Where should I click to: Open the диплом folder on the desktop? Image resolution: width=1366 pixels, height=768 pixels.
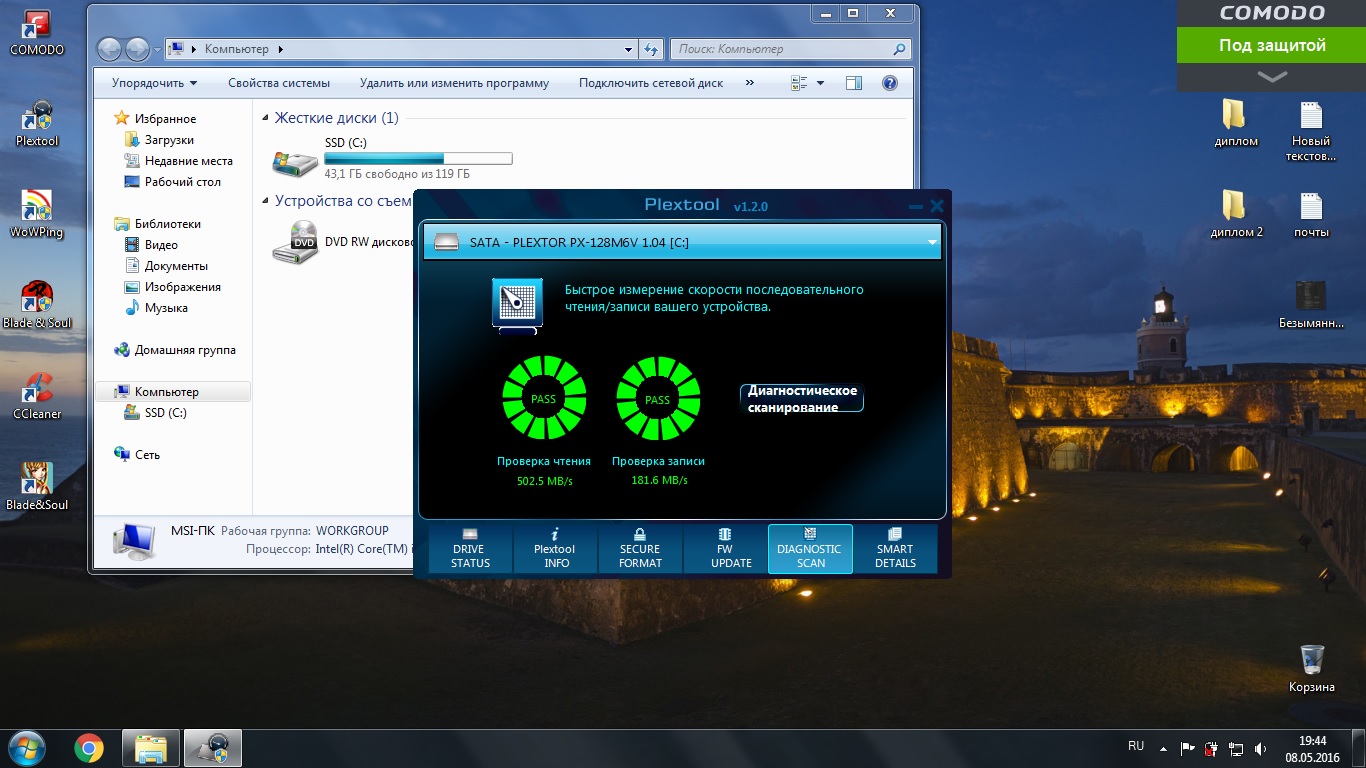pos(1236,124)
